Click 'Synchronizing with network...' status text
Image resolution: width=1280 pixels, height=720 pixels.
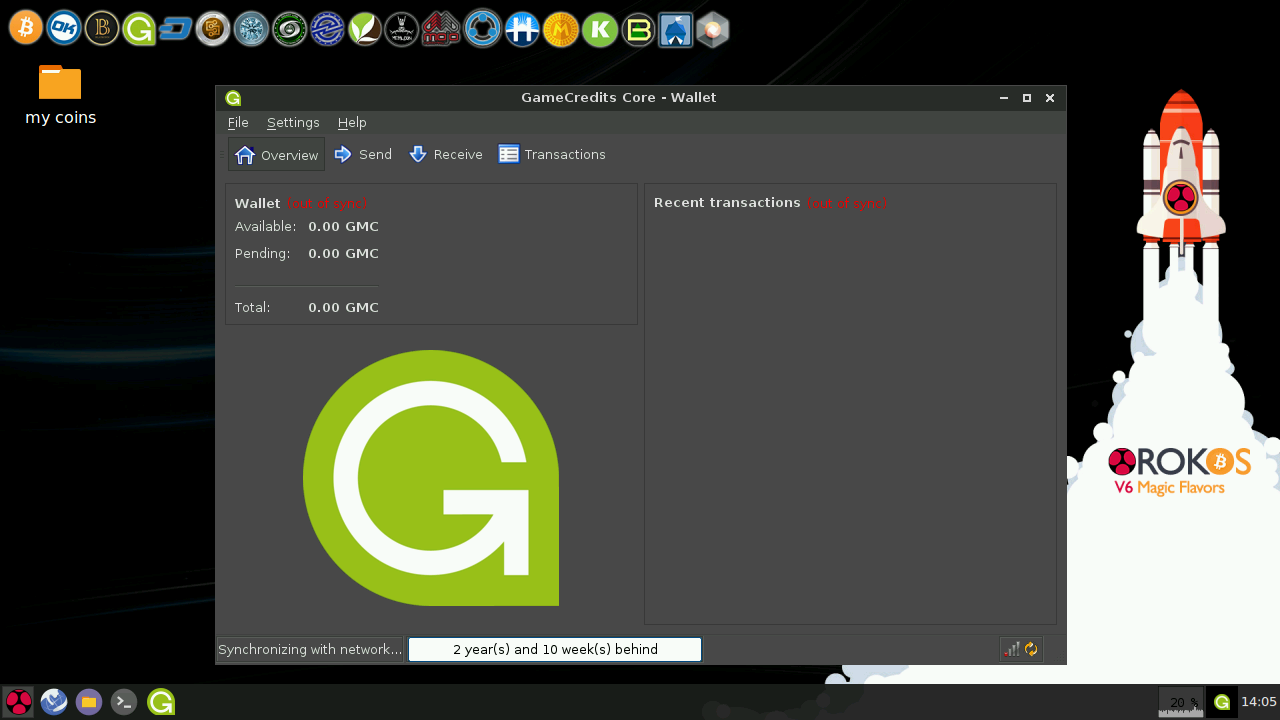click(310, 649)
